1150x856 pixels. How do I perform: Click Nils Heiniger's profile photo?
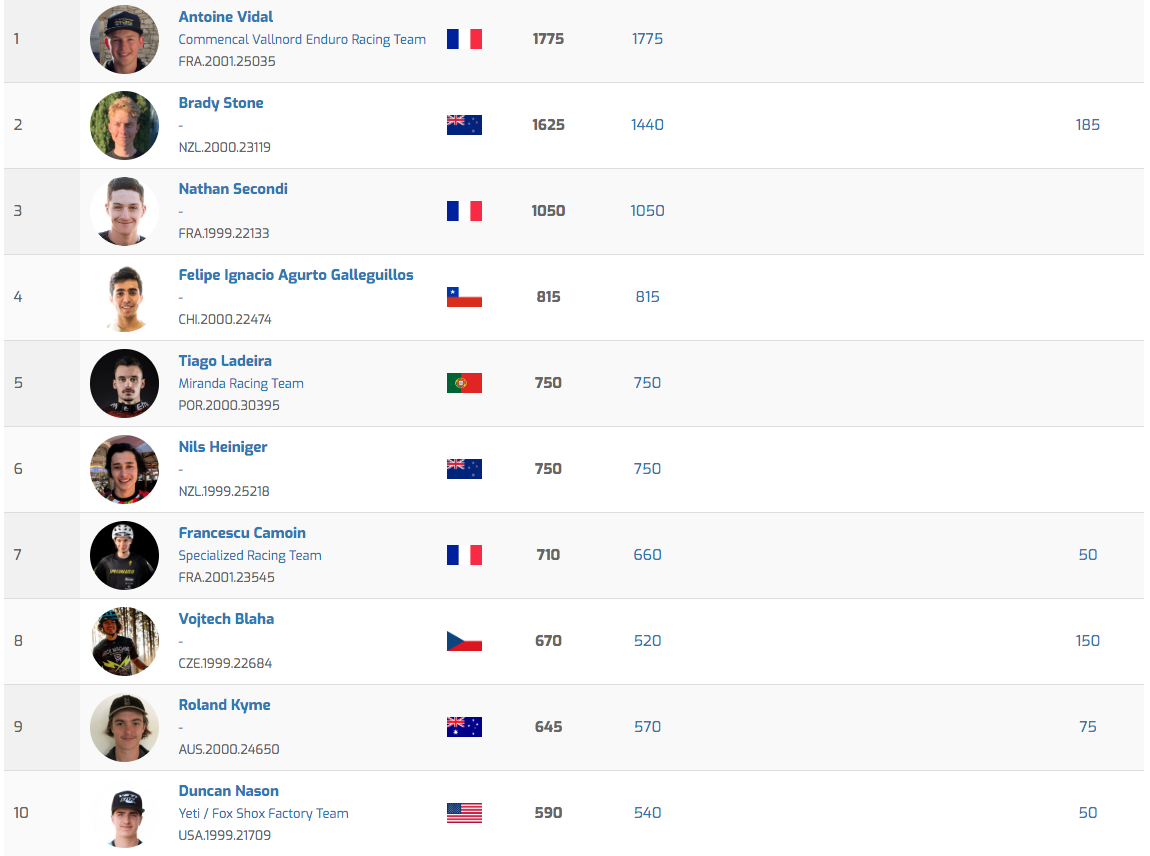point(124,469)
